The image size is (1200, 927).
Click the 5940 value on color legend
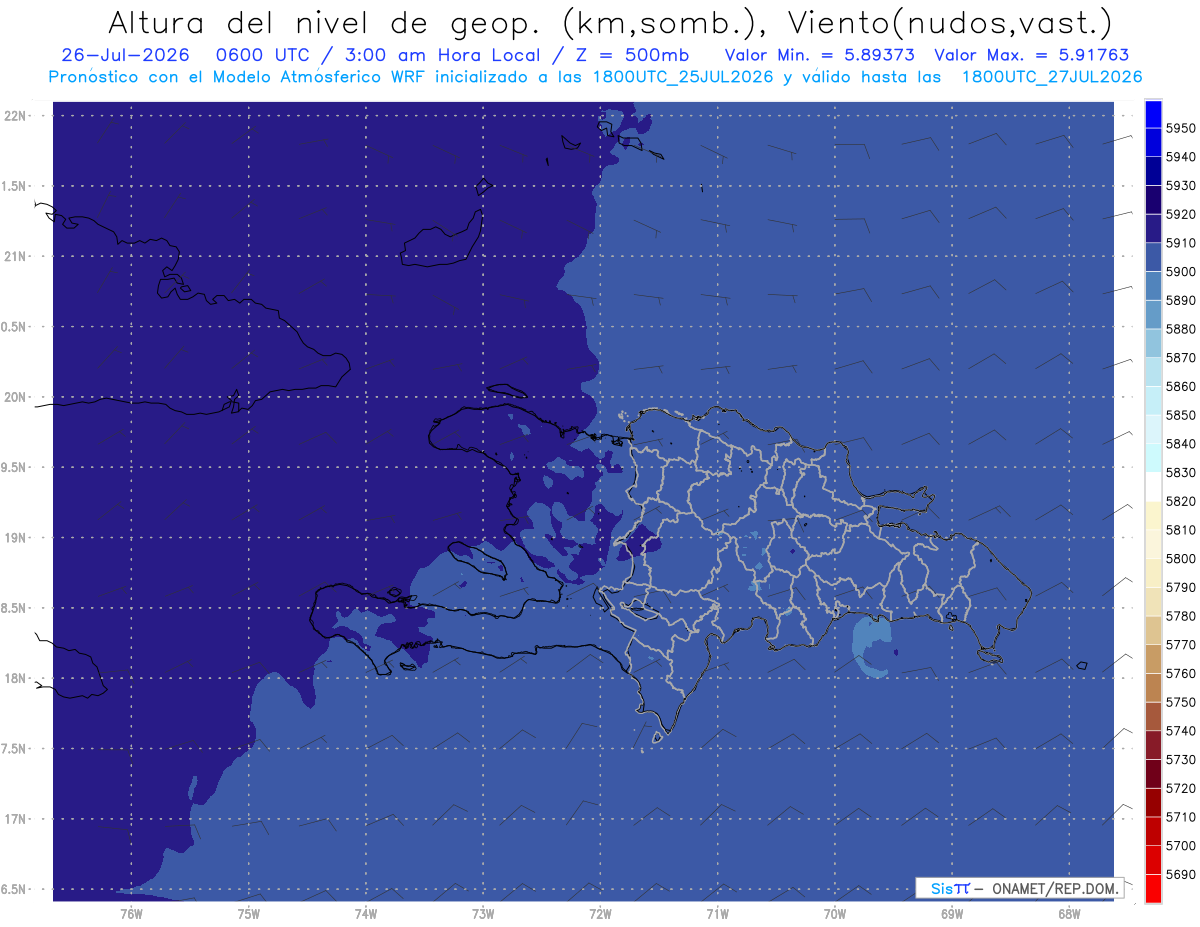[1181, 157]
